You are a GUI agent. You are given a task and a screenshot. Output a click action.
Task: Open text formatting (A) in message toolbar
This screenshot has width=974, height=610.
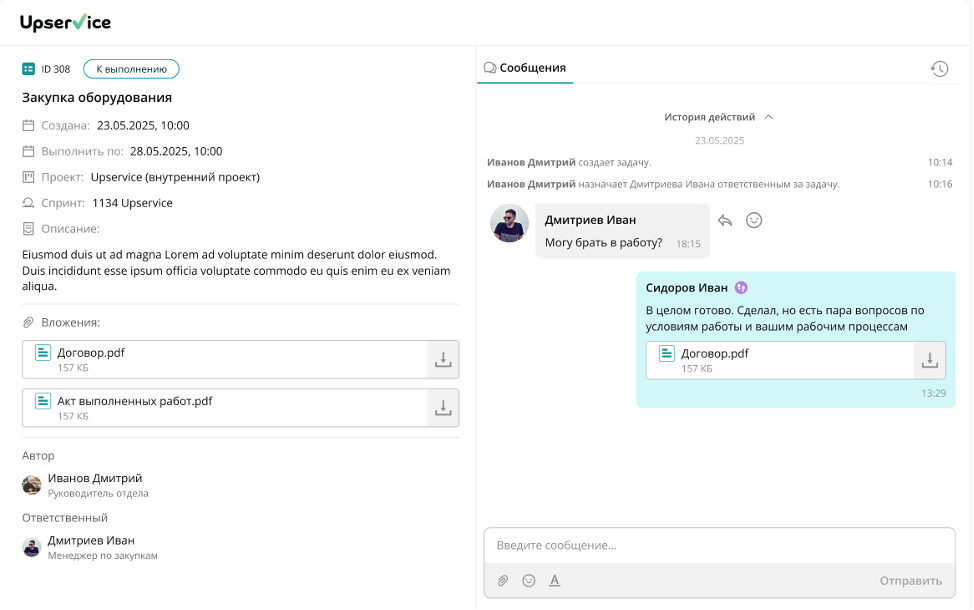click(555, 581)
